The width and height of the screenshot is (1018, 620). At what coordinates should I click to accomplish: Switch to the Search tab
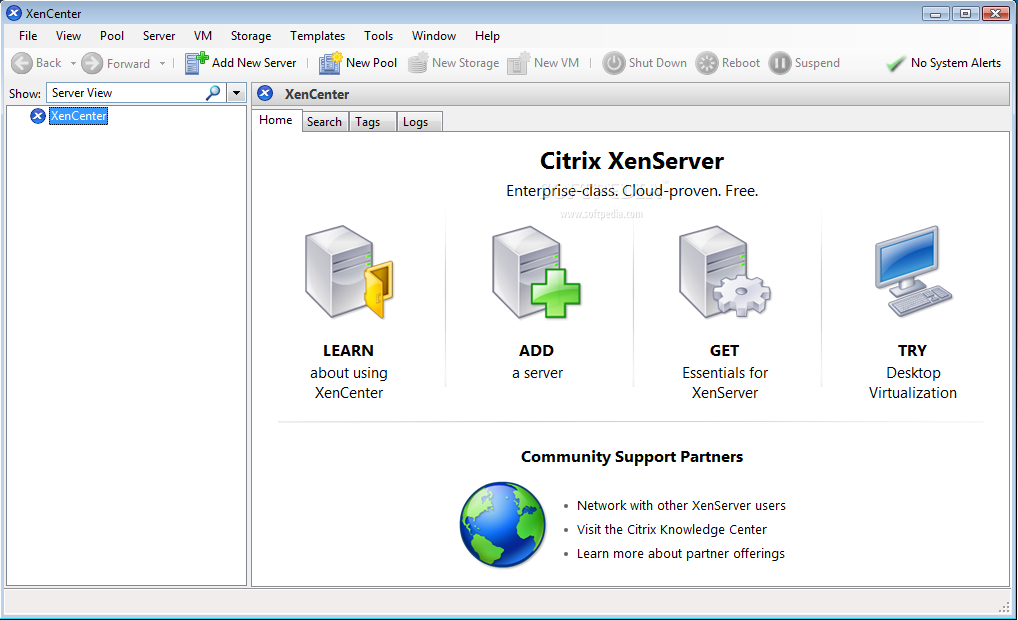(324, 121)
